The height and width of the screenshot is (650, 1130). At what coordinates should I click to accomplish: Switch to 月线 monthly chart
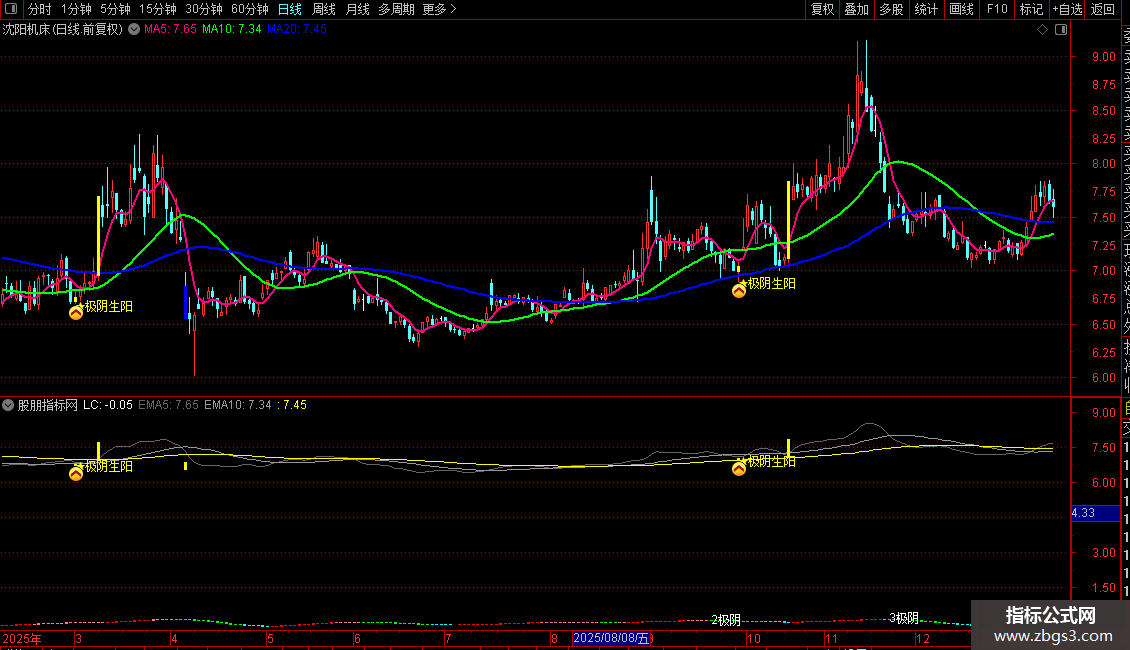(357, 9)
